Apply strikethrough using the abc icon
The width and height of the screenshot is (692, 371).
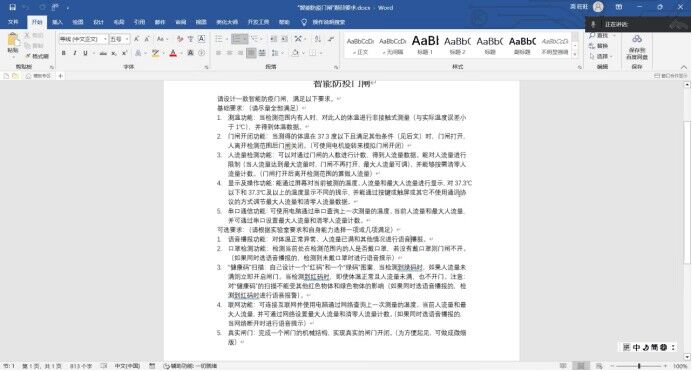pyautogui.click(x=103, y=53)
